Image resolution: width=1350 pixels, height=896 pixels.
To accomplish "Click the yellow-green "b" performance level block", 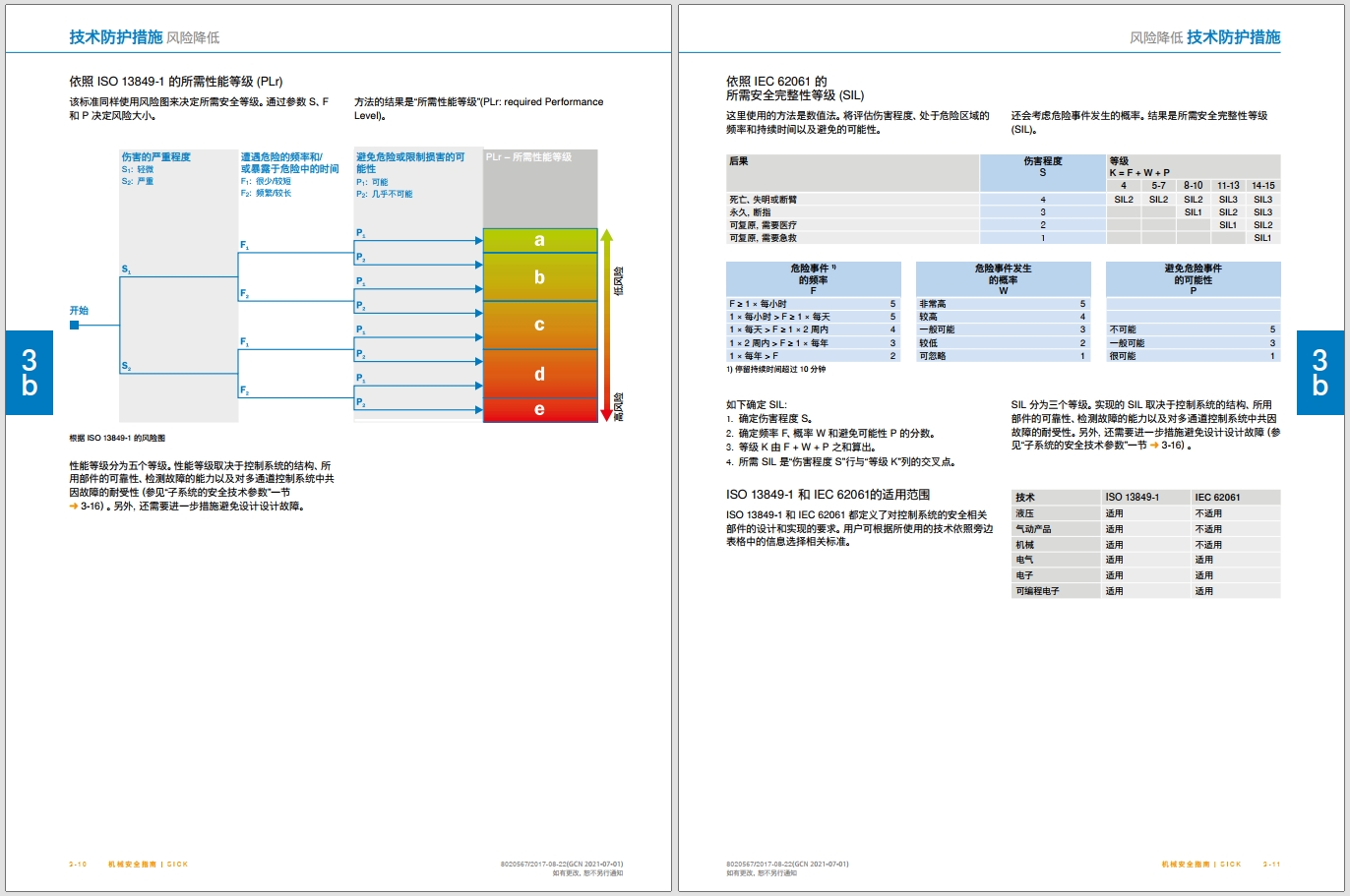I will 539,277.
